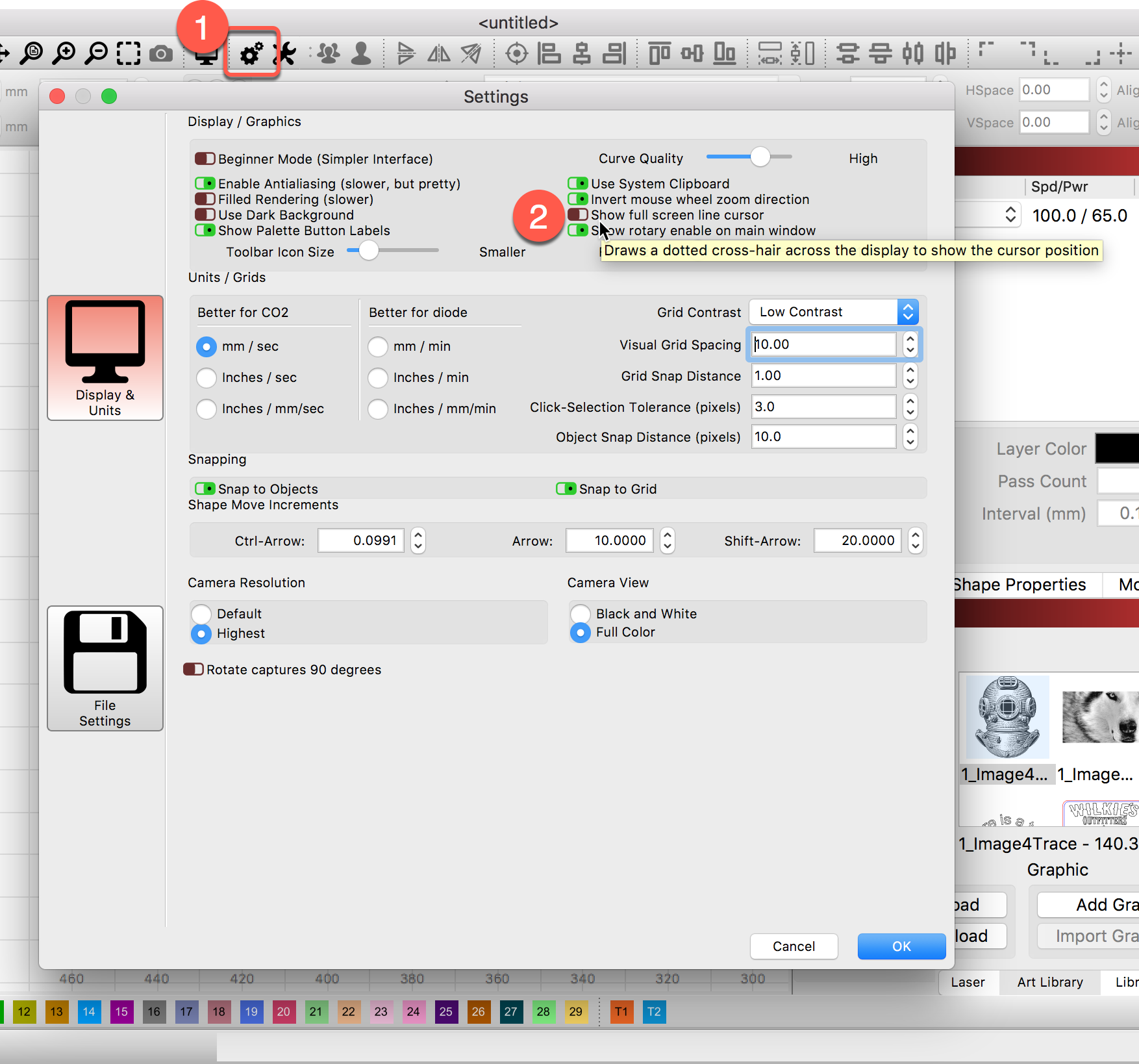This screenshot has height=1064, width=1139.
Task: Click OK to confirm settings
Action: point(901,946)
